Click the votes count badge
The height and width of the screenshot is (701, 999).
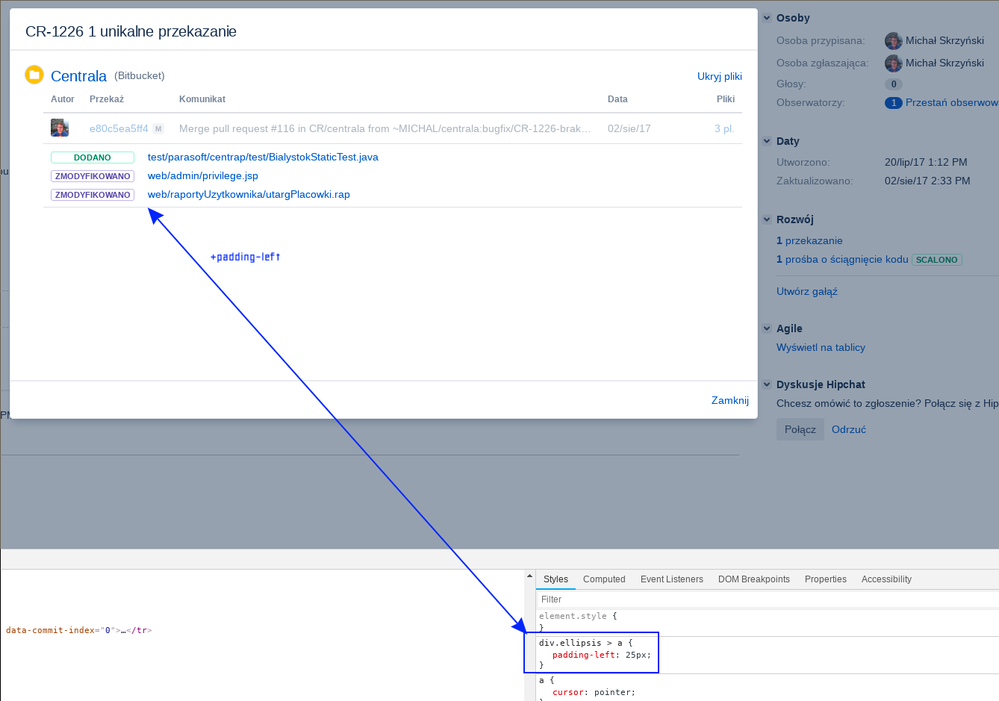[x=893, y=85]
